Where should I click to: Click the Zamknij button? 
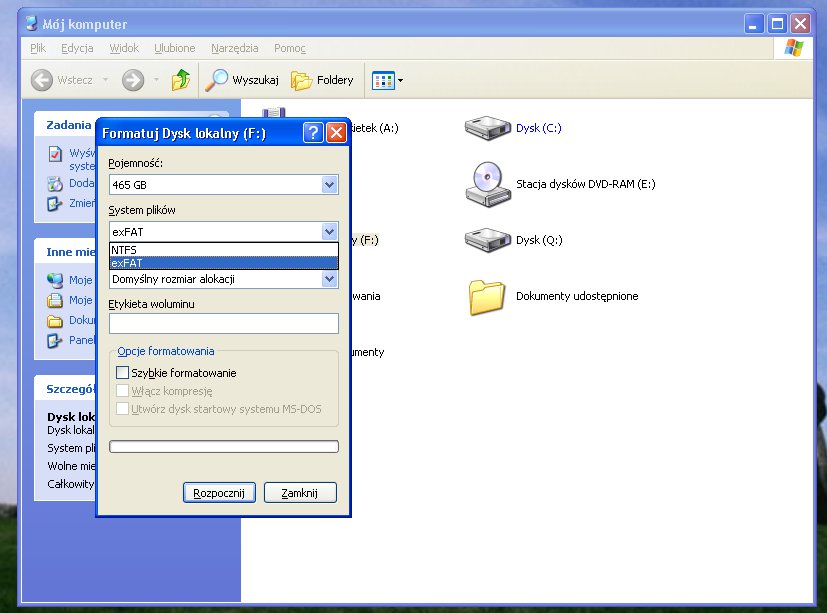coord(299,492)
